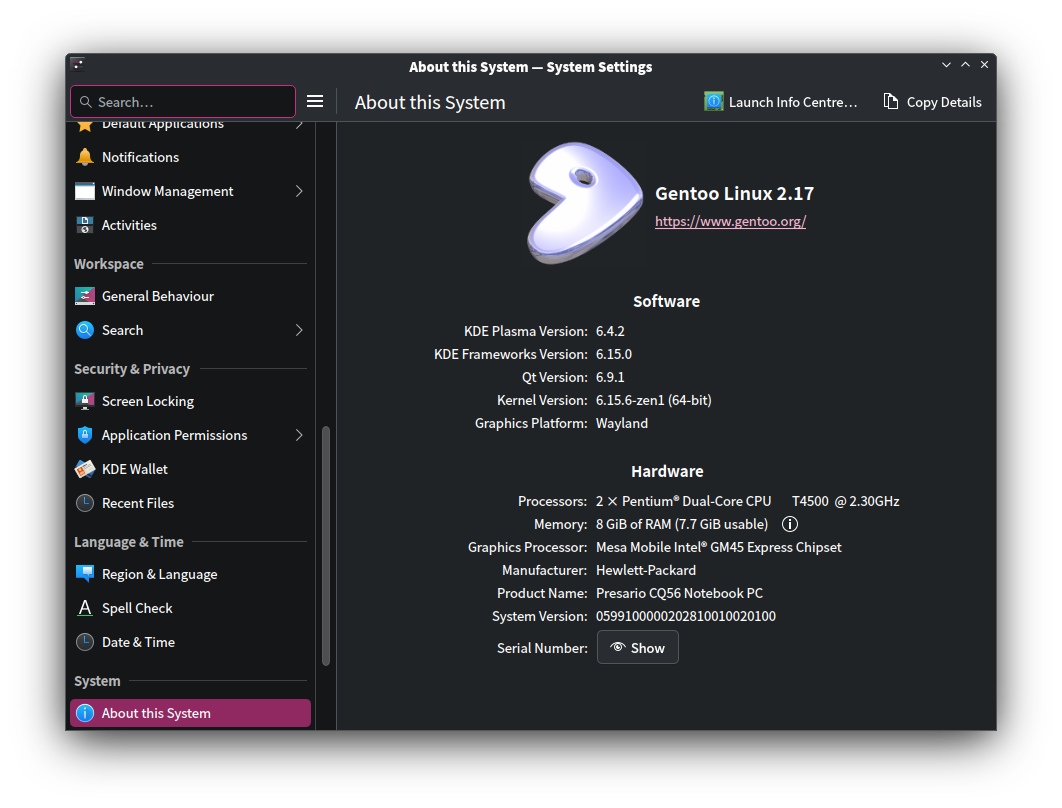1062x808 pixels.
Task: Open the Notifications bell icon
Action: pos(85,157)
